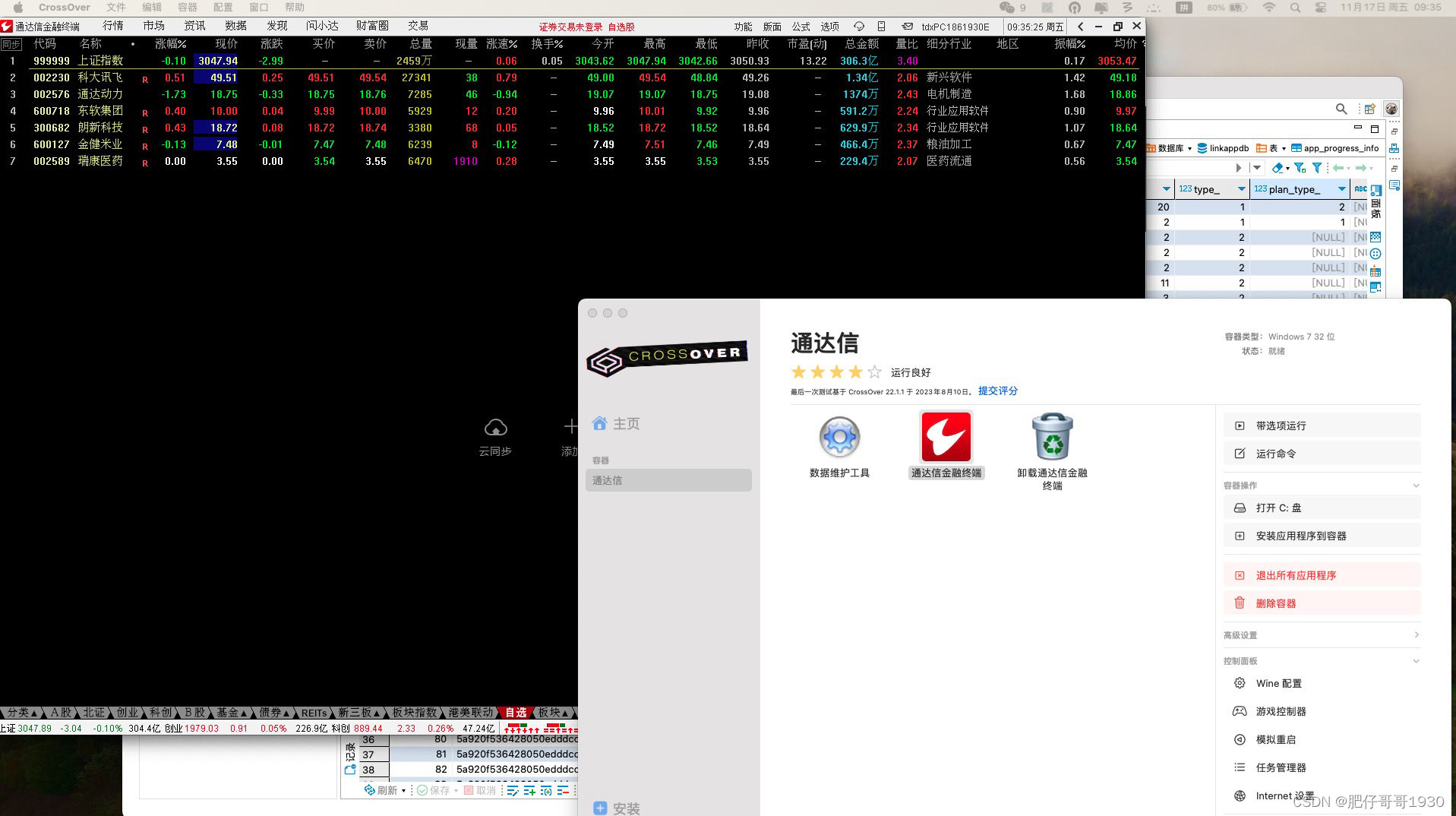Open the message envelope icon in 通达信 toolbar
Screen dimensions: 1456x816
click(907, 26)
